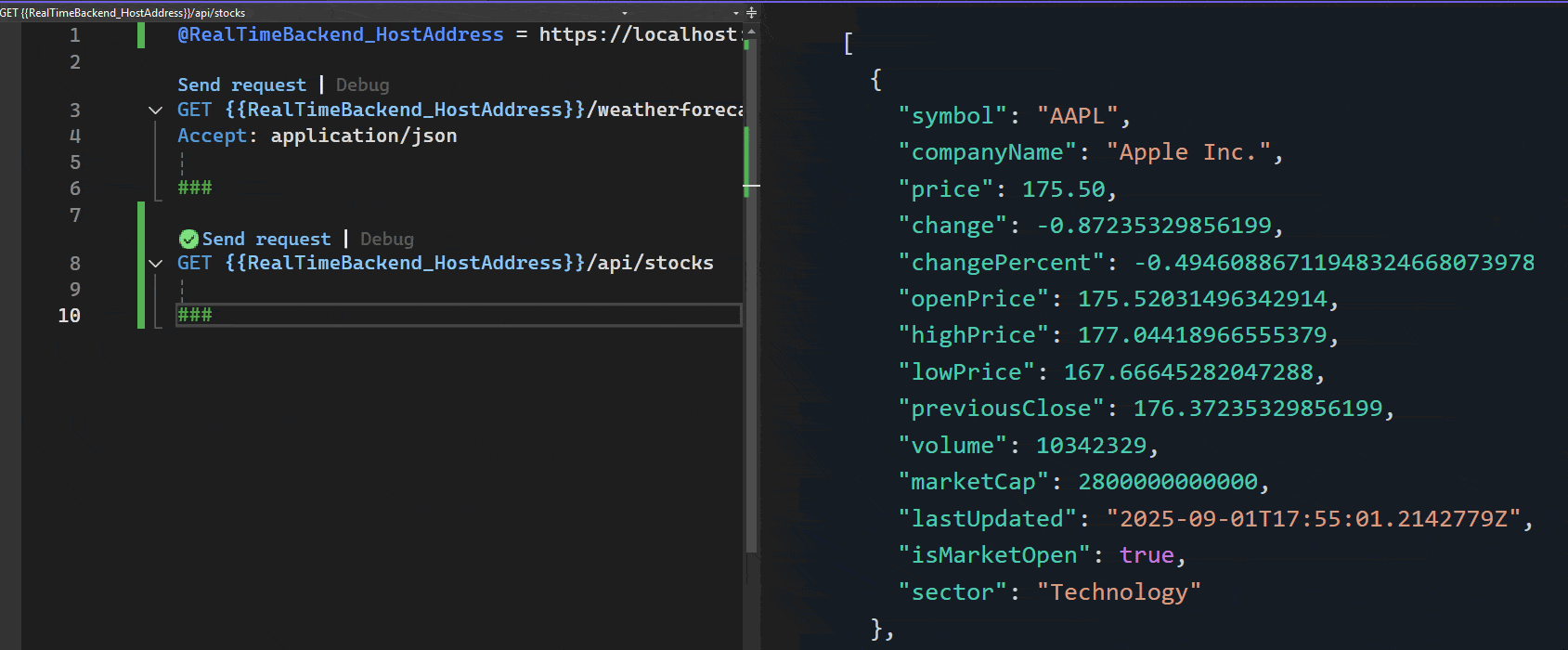Click the green success checkmark icon
1568x650 pixels.
pyautogui.click(x=188, y=239)
